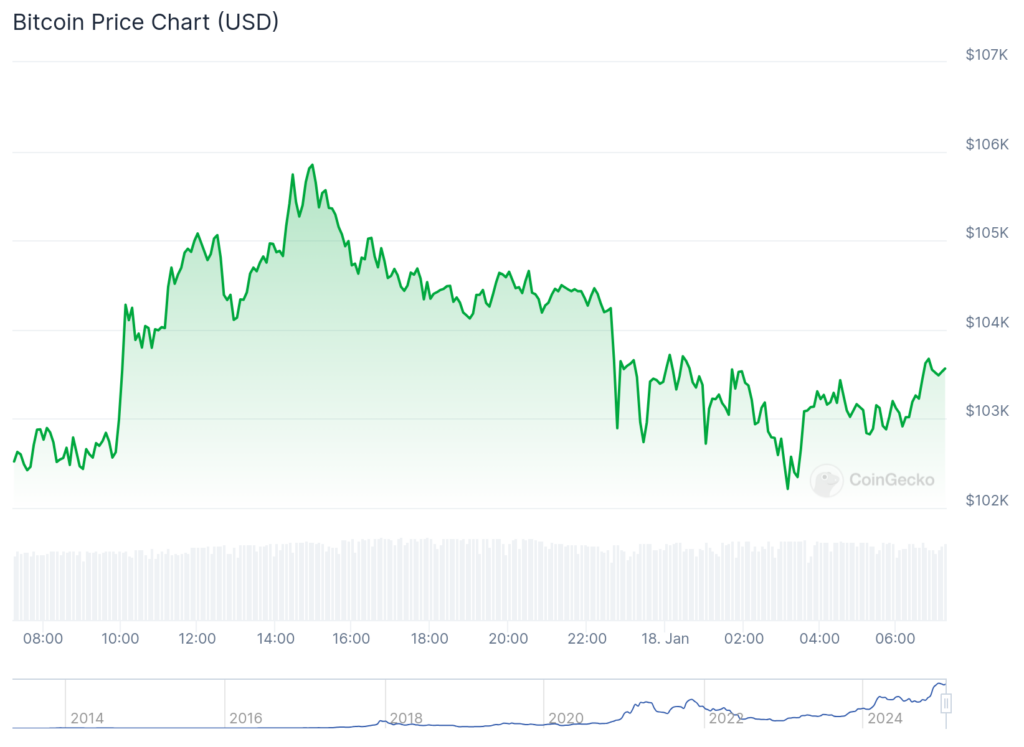Image resolution: width=1024 pixels, height=747 pixels.
Task: Click the CoinGecko gecko logo watermark
Action: click(x=826, y=481)
